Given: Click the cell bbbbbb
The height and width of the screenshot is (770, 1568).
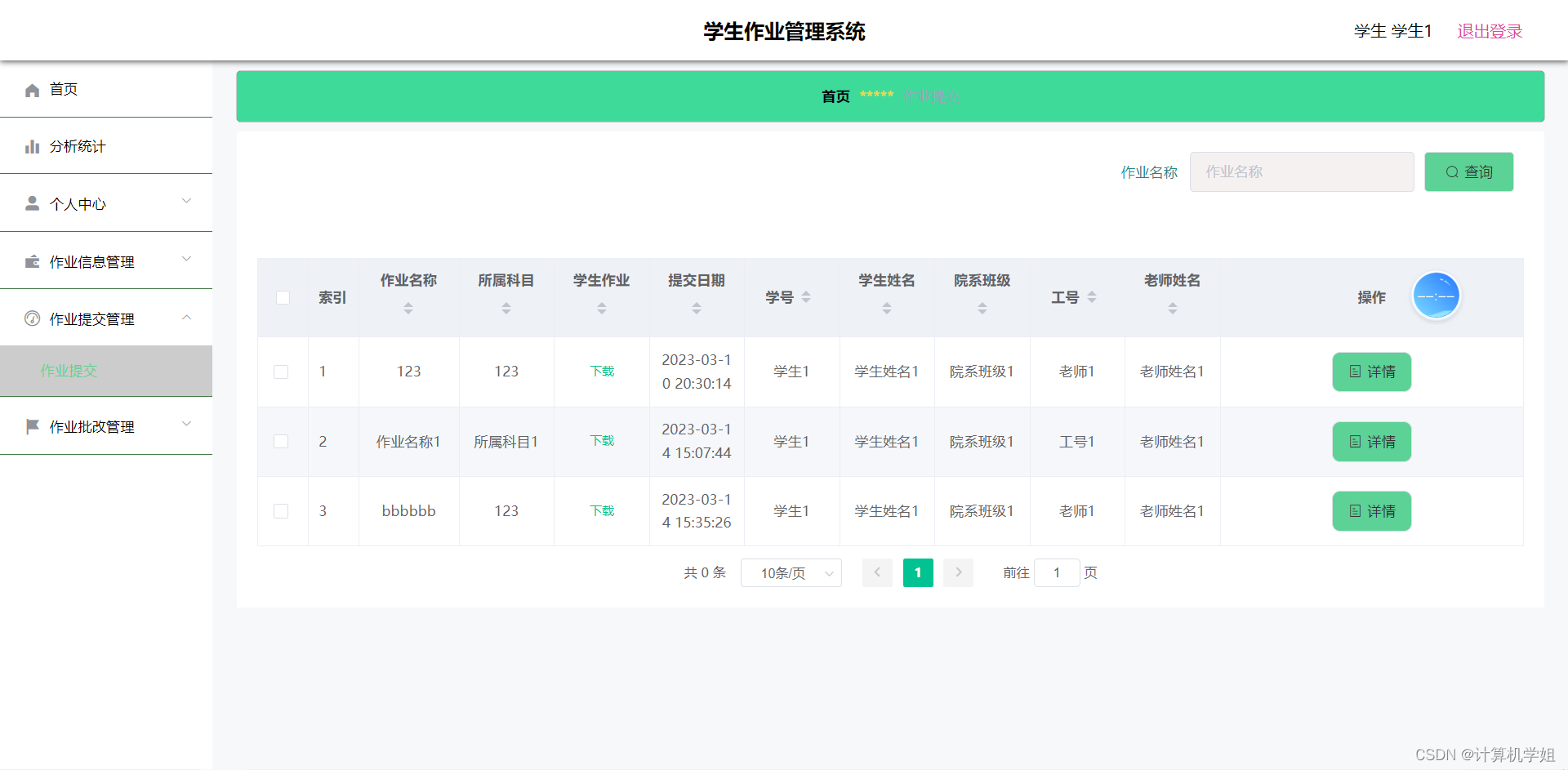Looking at the screenshot, I should coord(408,511).
